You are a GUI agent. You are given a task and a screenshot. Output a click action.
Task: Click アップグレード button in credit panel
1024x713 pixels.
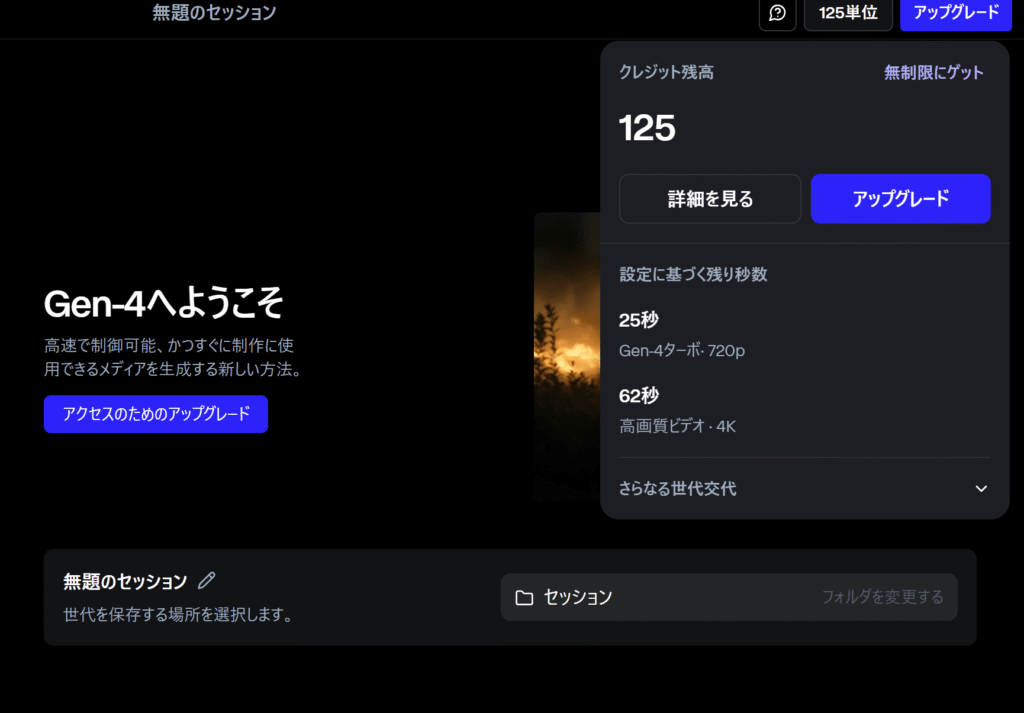pos(901,198)
